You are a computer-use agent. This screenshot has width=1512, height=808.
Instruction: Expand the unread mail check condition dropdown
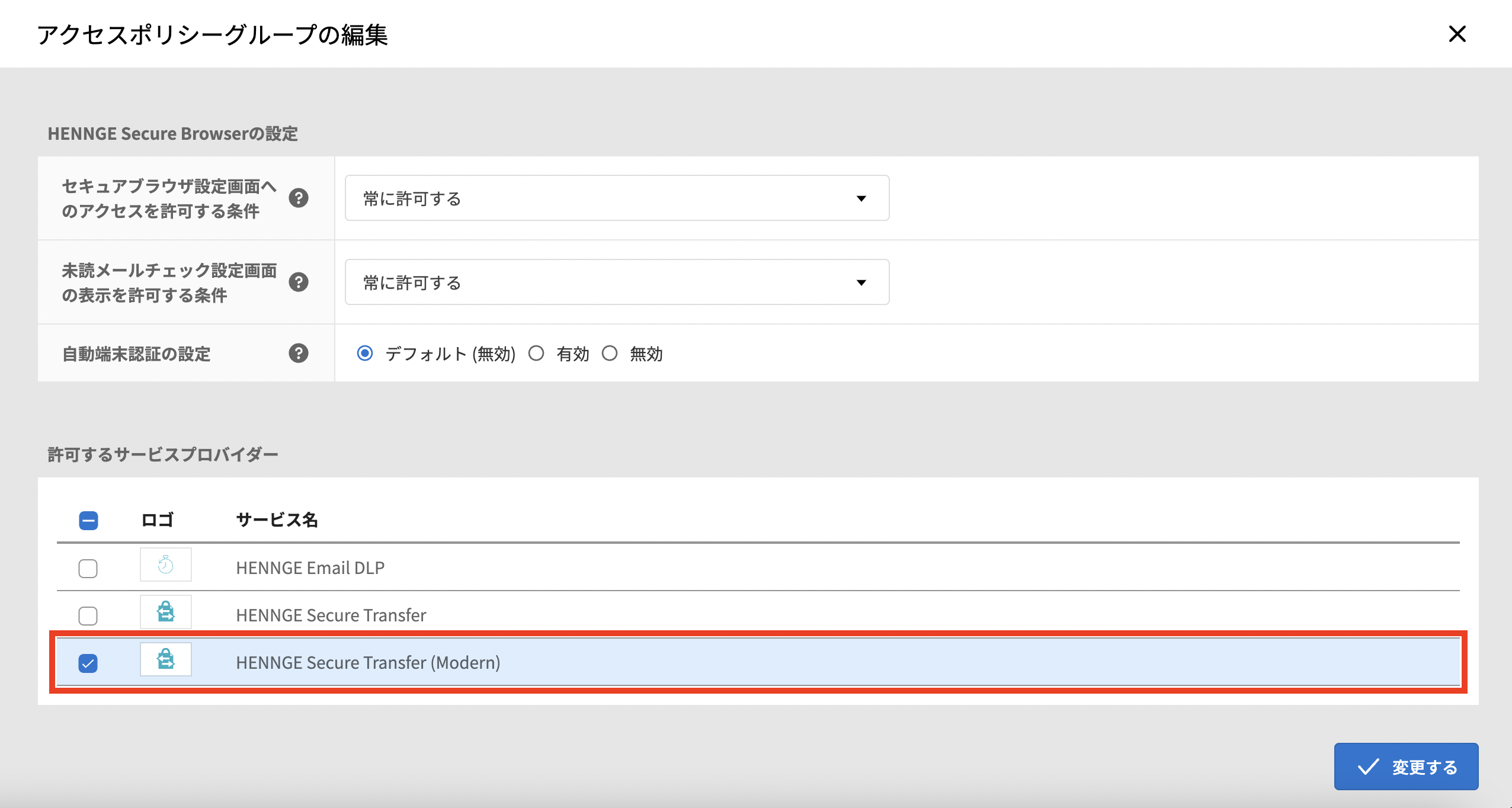[617, 282]
